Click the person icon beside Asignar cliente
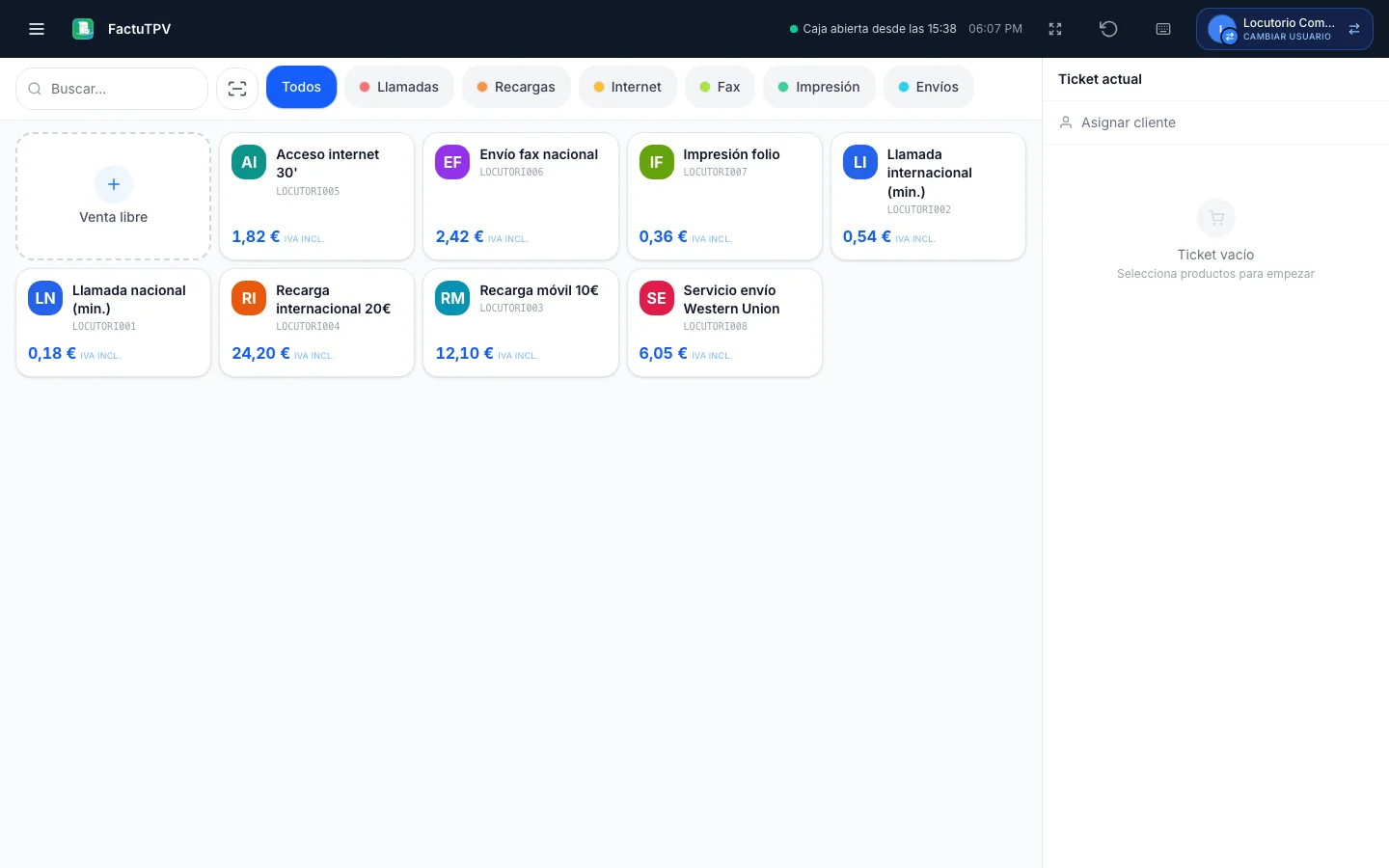The width and height of the screenshot is (1389, 868). click(x=1066, y=122)
